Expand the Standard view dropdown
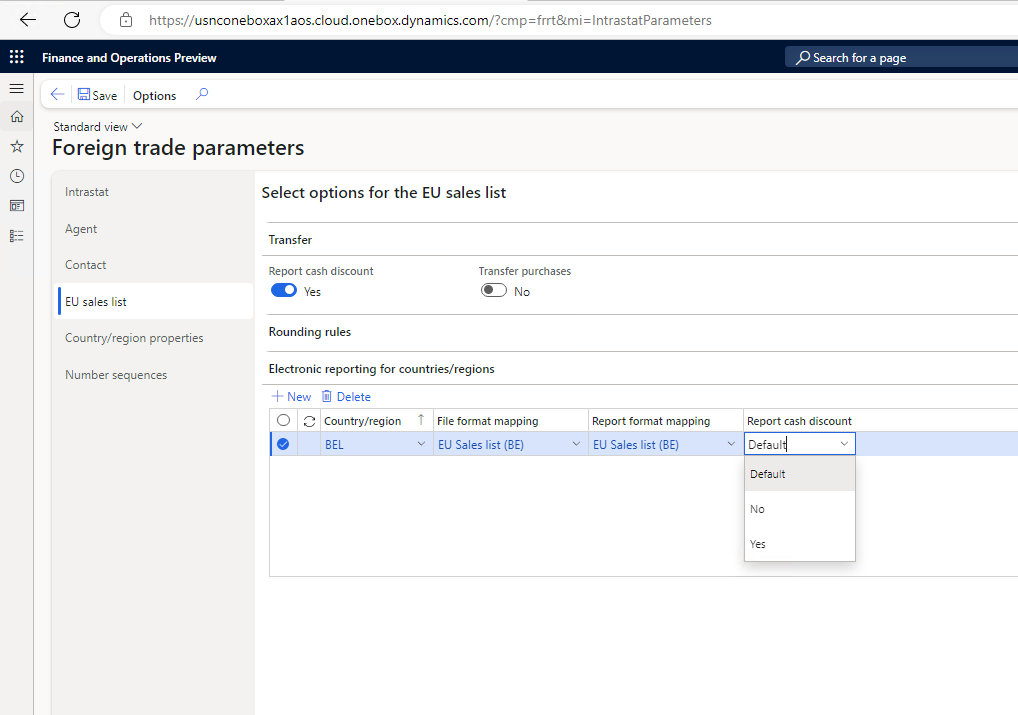The height and width of the screenshot is (715, 1018). [x=97, y=127]
